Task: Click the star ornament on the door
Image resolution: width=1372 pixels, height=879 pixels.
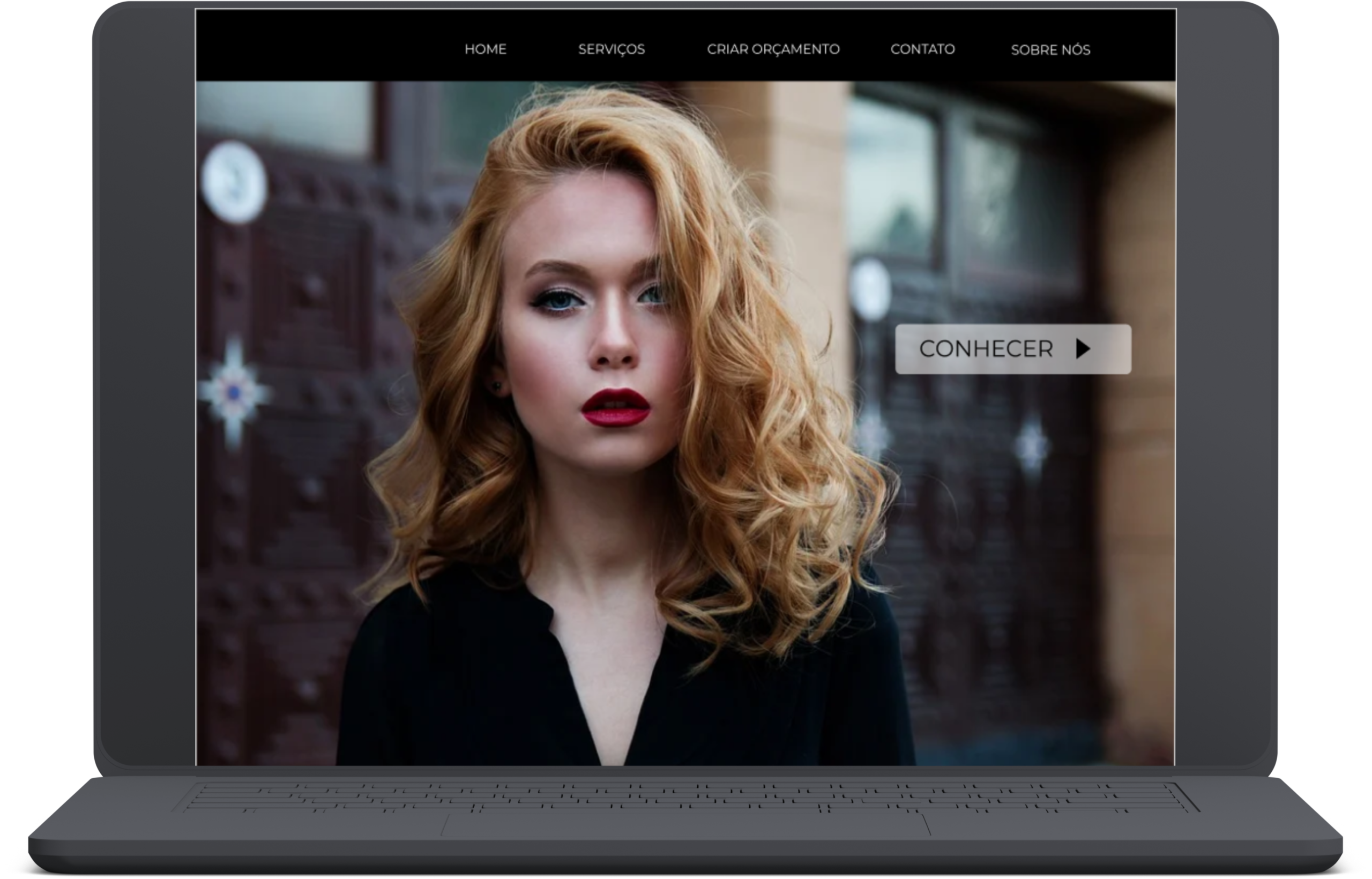Action: click(234, 392)
